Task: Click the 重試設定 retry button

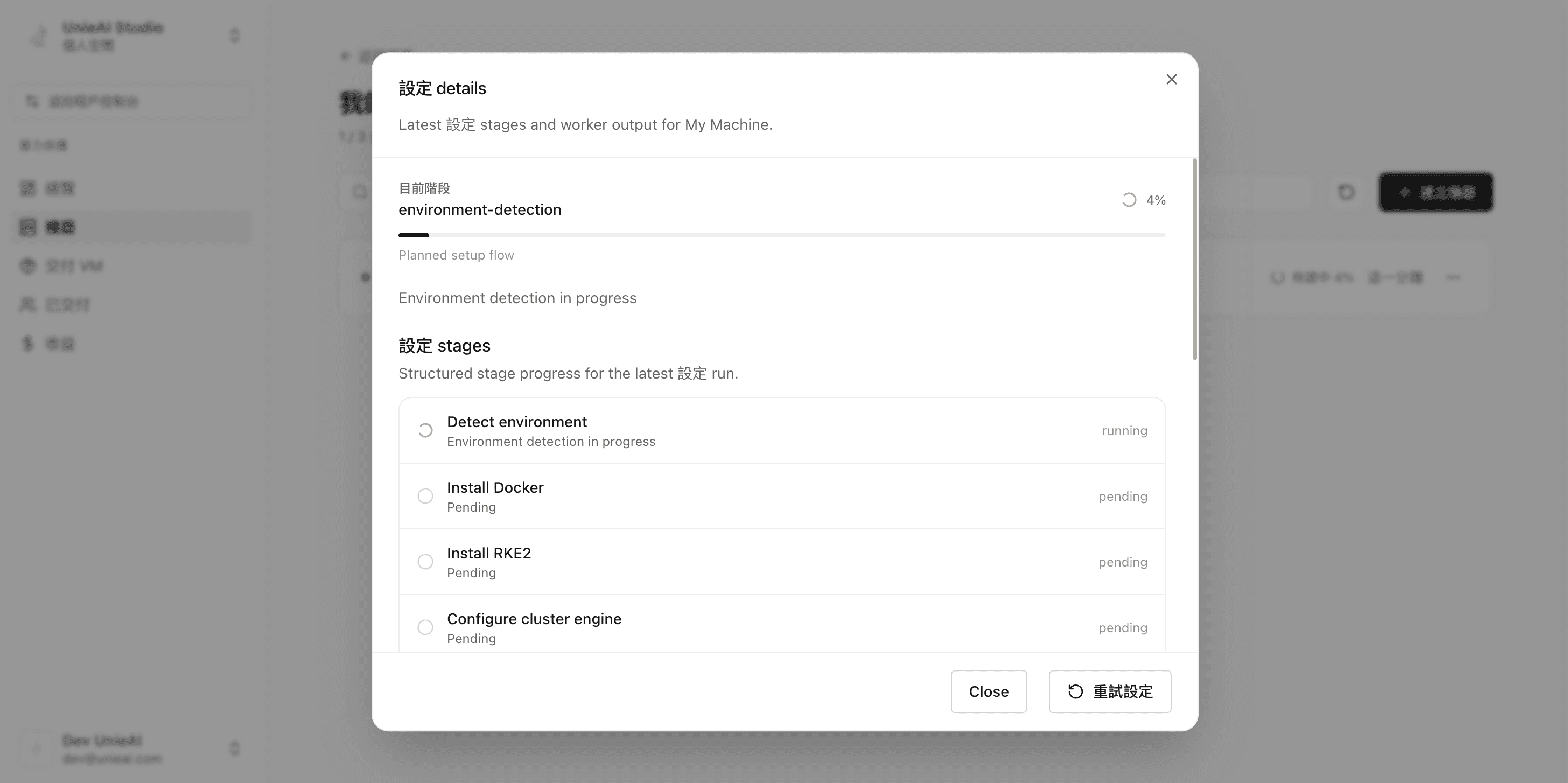Action: click(x=1110, y=691)
